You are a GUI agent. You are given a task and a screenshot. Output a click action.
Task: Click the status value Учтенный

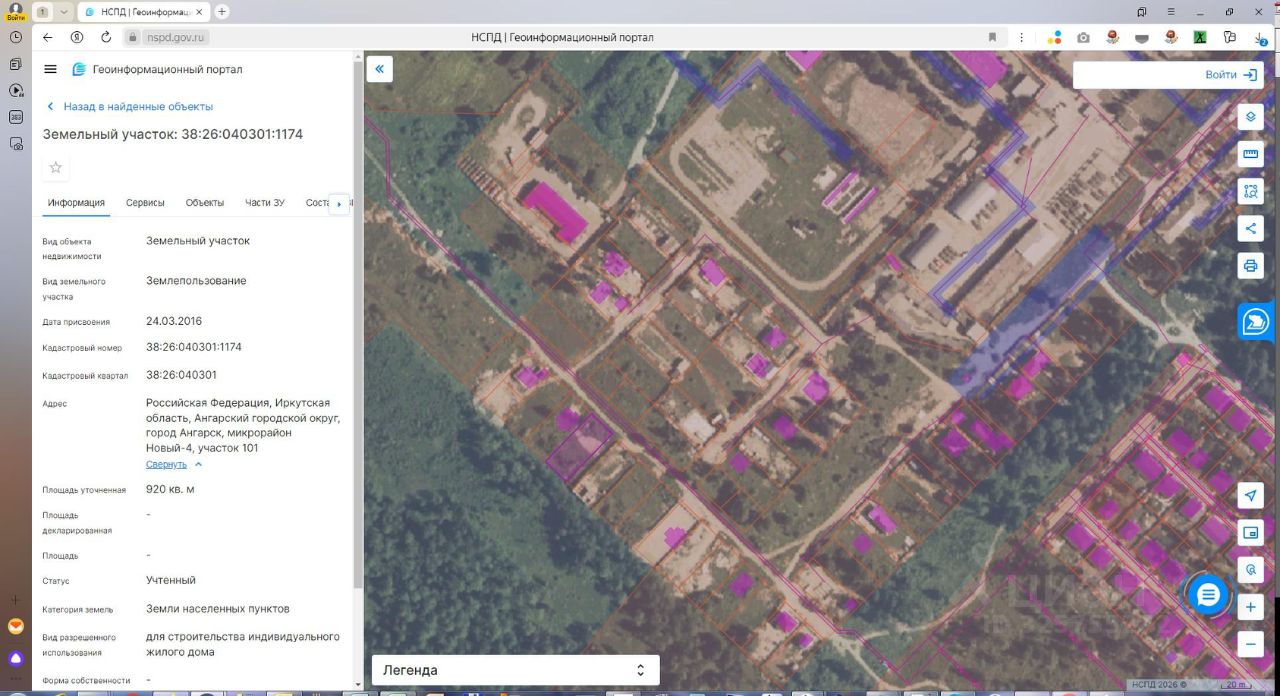pyautogui.click(x=171, y=580)
